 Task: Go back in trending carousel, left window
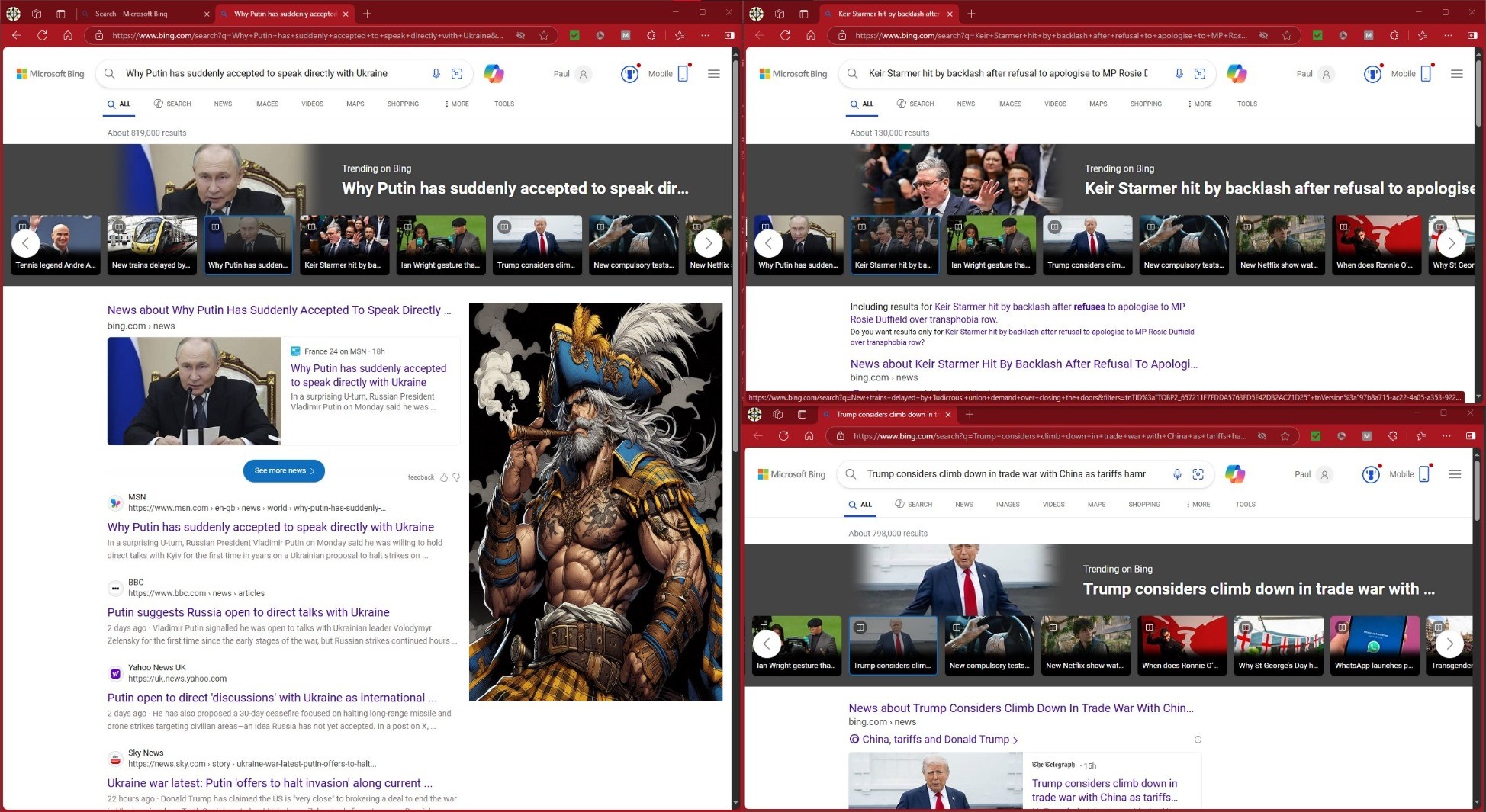pyautogui.click(x=25, y=243)
